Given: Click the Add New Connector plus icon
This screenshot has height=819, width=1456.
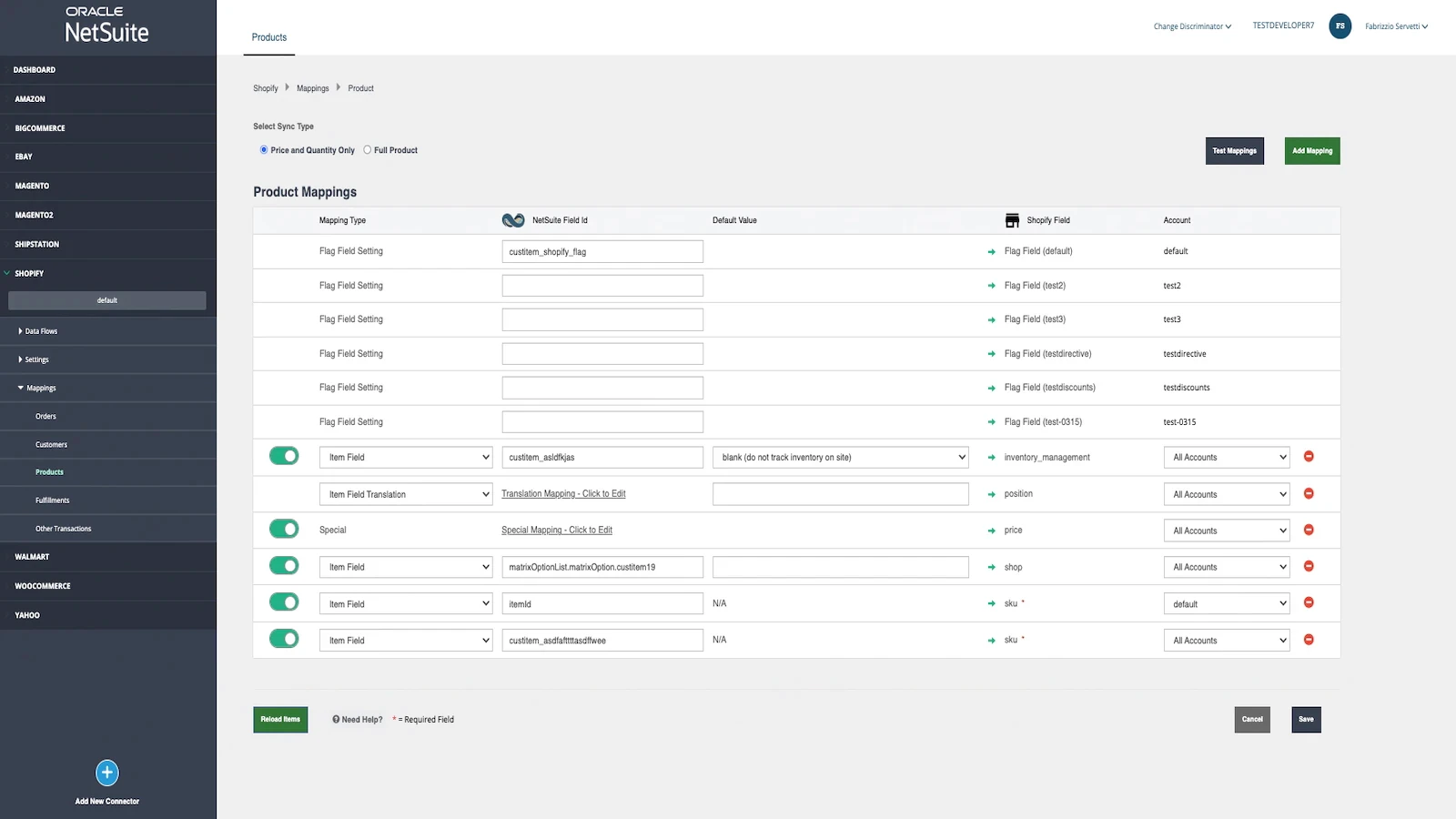Looking at the screenshot, I should [x=106, y=773].
